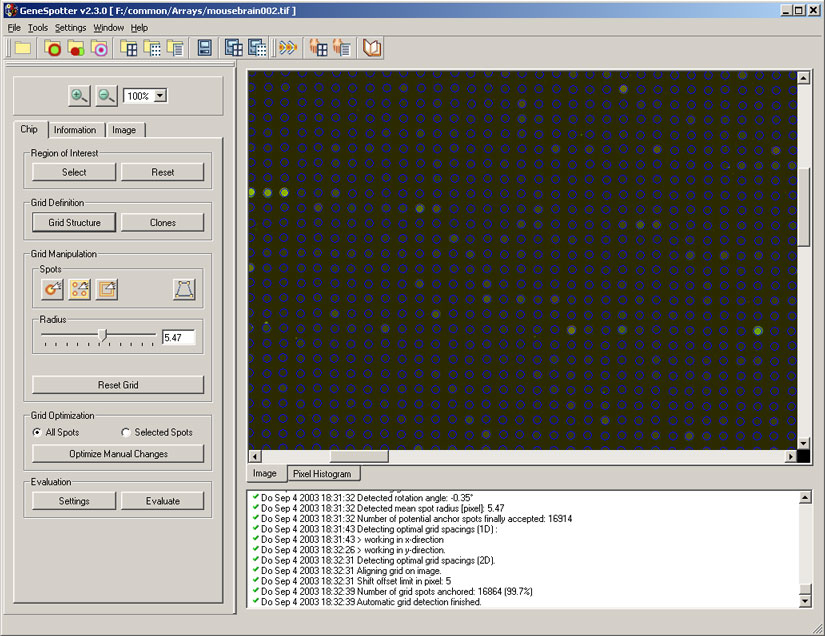
Task: Expand the 100% zoom level dropdown
Action: click(161, 96)
